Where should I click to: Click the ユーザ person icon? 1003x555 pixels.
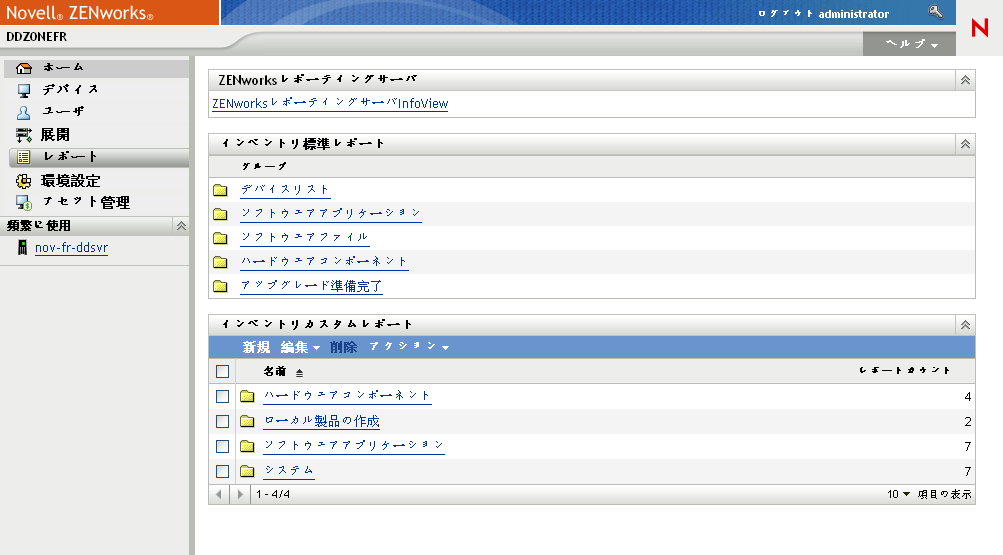(24, 113)
